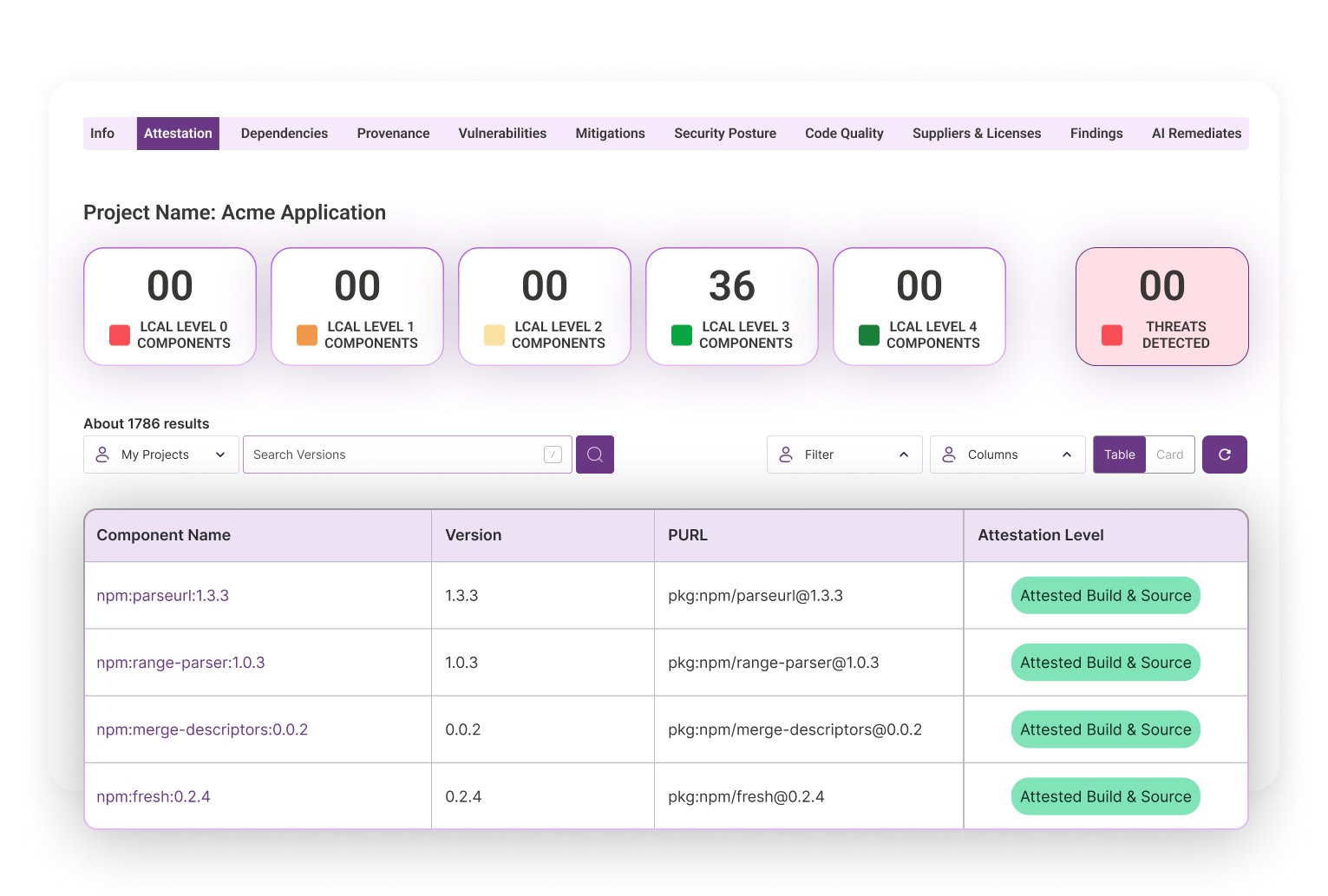Click the user icon in My Projects

coord(102,455)
